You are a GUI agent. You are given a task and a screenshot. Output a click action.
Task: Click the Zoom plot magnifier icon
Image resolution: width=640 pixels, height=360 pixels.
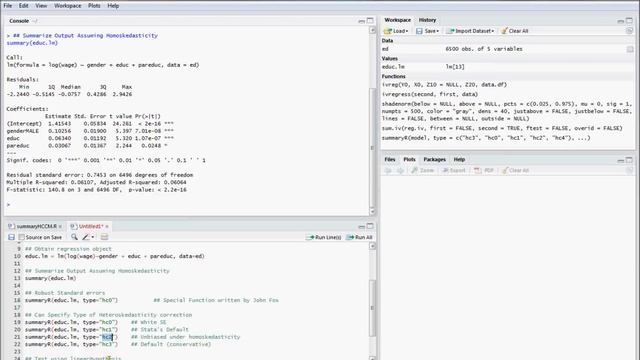414,171
